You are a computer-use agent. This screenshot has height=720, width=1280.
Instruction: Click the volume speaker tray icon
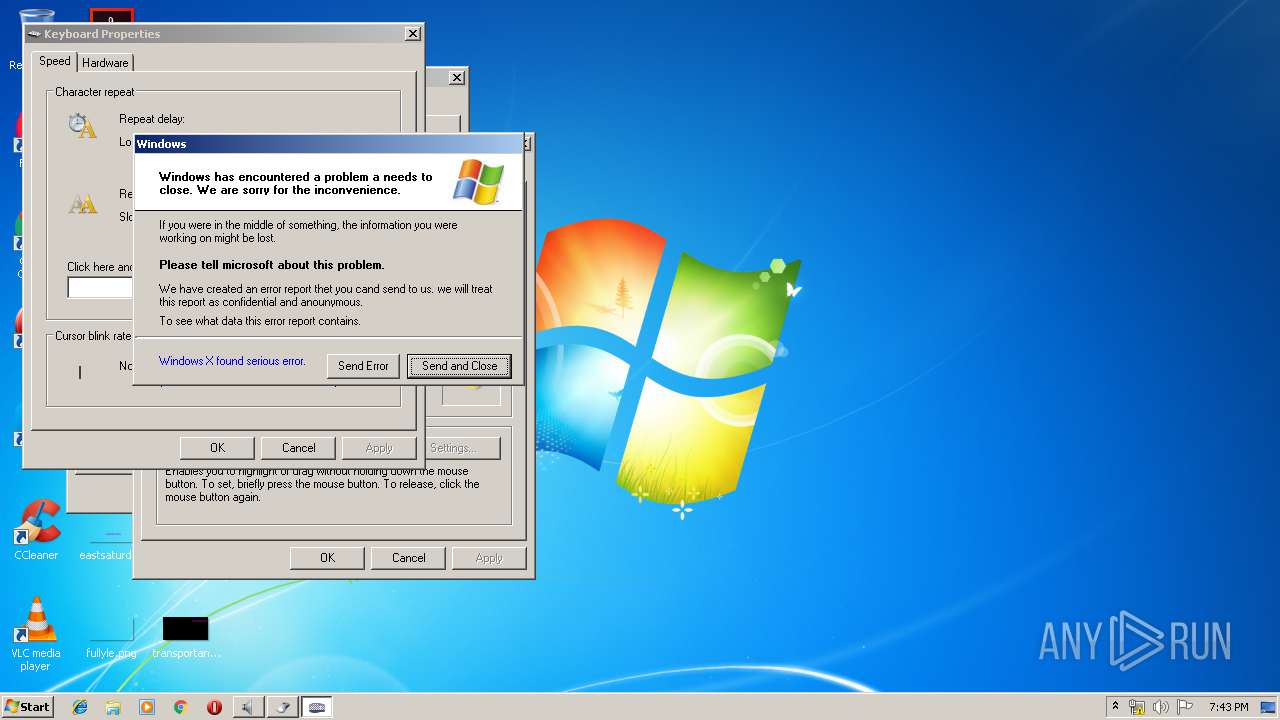(1161, 707)
